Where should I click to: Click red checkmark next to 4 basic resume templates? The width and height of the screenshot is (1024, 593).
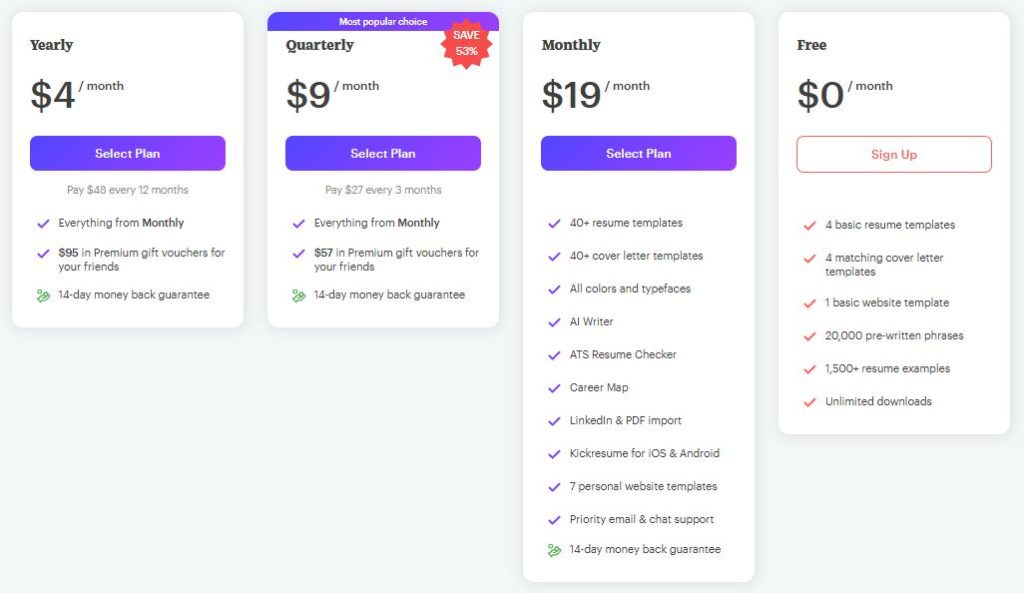(x=809, y=225)
